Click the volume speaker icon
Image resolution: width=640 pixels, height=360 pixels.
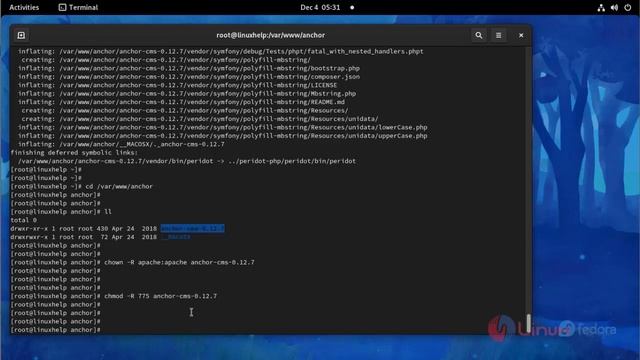coord(614,7)
